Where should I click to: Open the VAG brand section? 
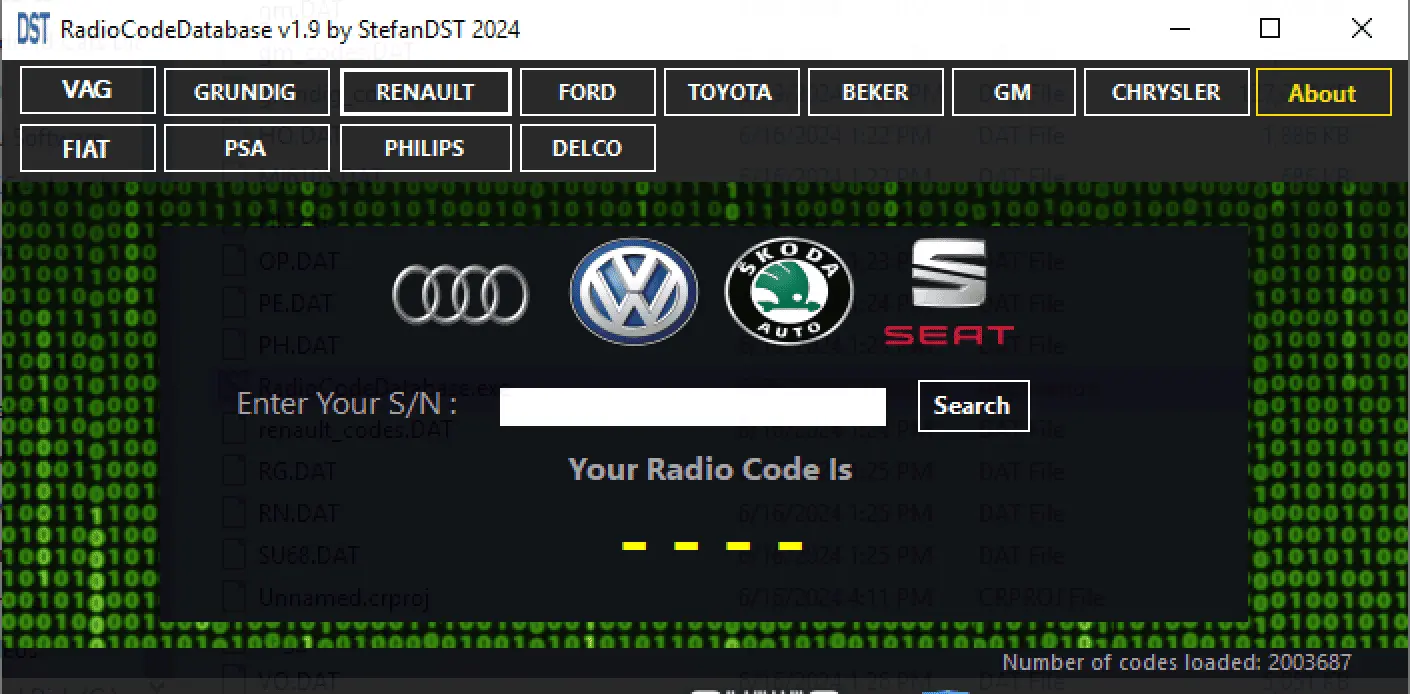(x=88, y=91)
